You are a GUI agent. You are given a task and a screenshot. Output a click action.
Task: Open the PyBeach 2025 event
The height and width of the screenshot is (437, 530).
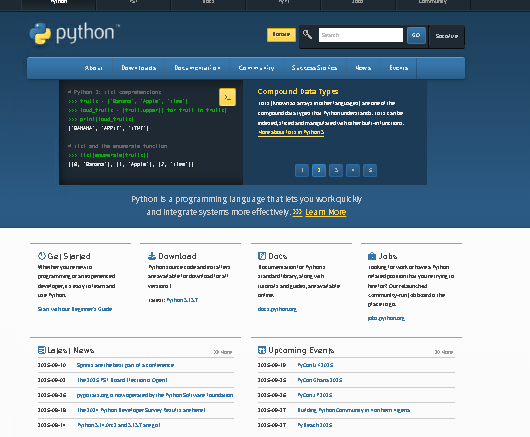(x=315, y=425)
